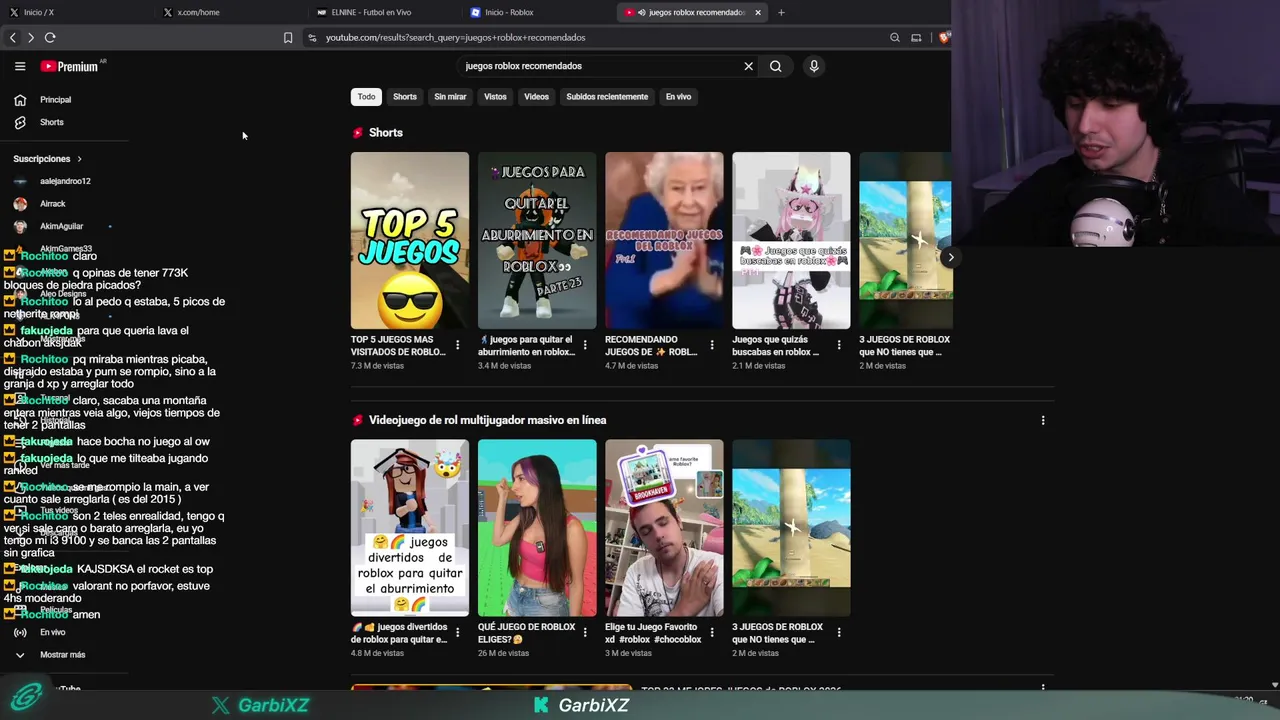
Task: Go forward one page in the browser
Action: pos(31,37)
